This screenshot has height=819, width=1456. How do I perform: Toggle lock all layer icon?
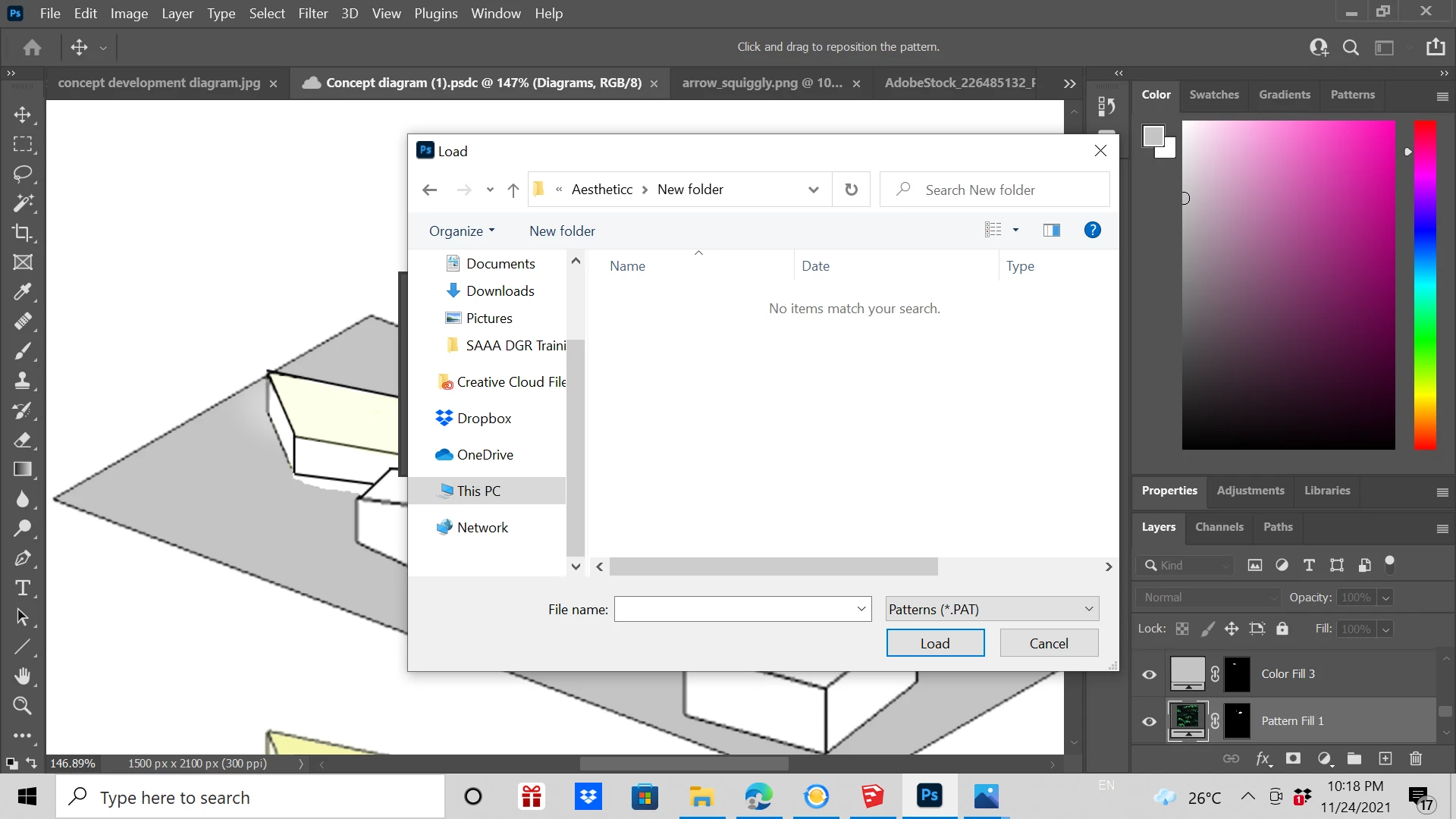[1282, 629]
